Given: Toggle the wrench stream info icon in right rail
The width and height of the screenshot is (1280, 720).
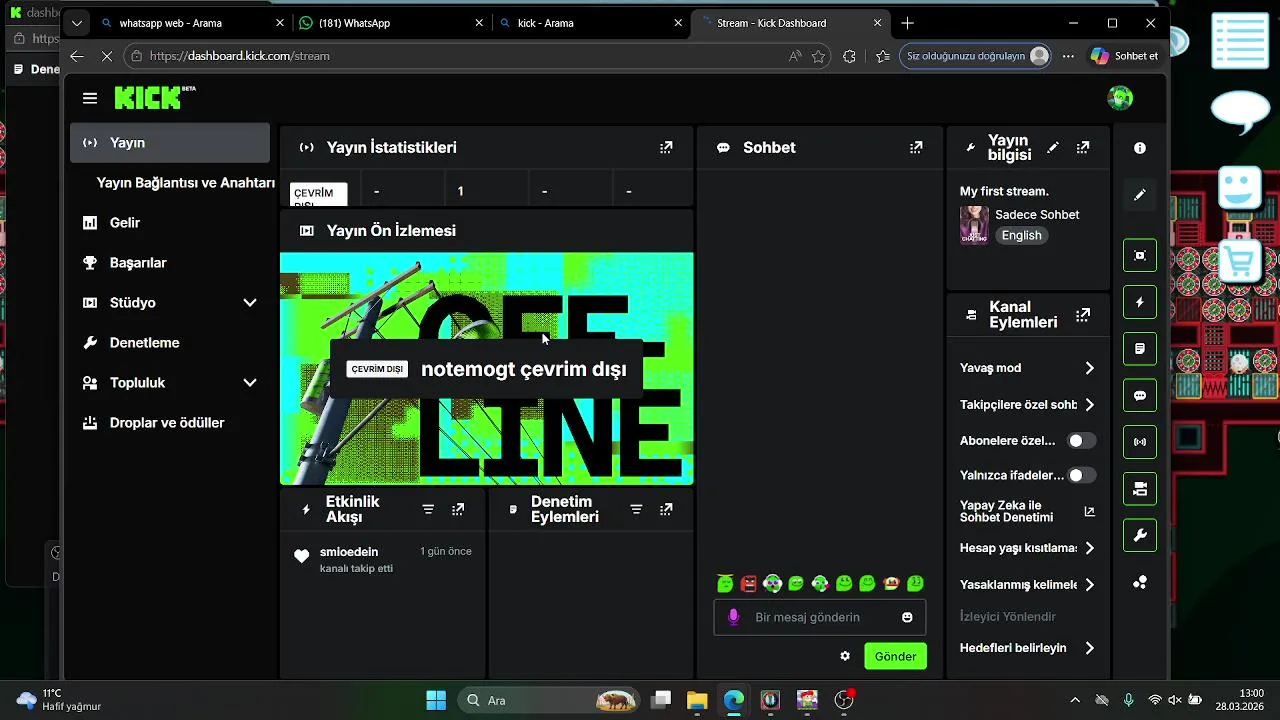Looking at the screenshot, I should point(1140,536).
